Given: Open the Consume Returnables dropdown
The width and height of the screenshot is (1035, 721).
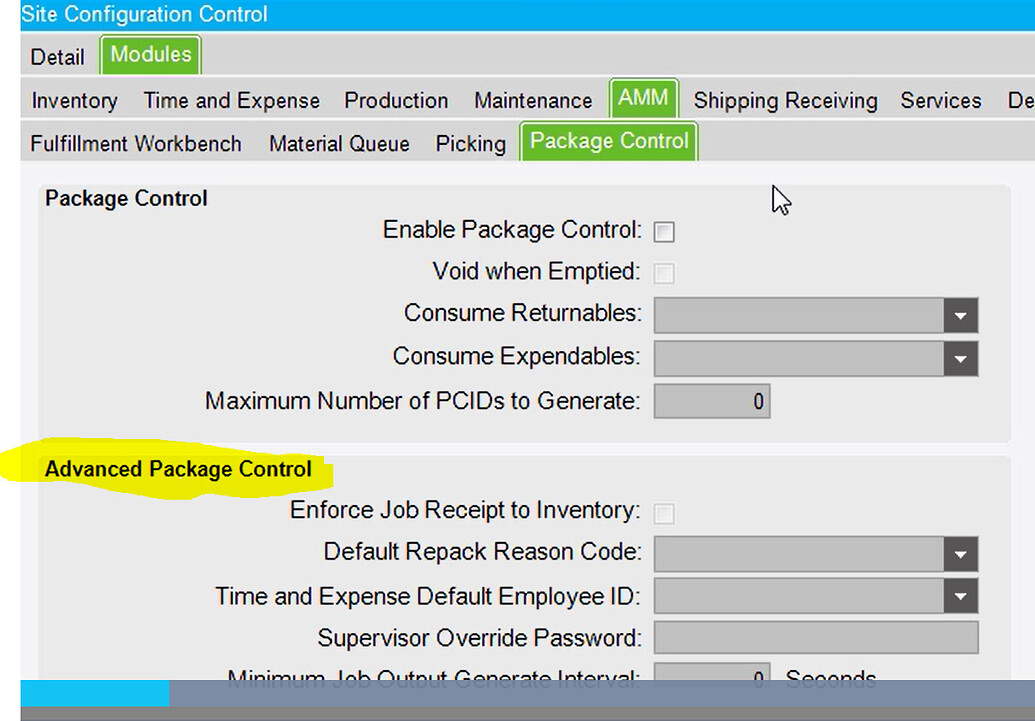Looking at the screenshot, I should [x=960, y=315].
